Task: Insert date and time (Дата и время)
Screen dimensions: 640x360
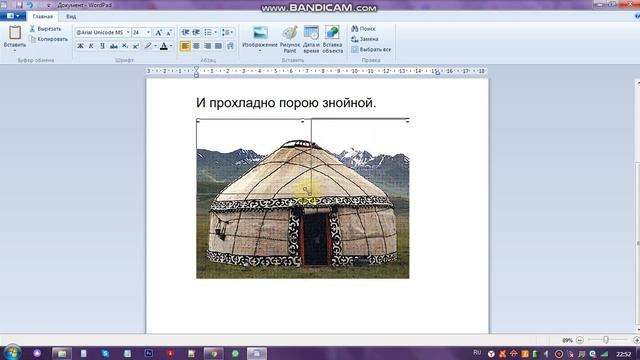Action: click(x=311, y=39)
